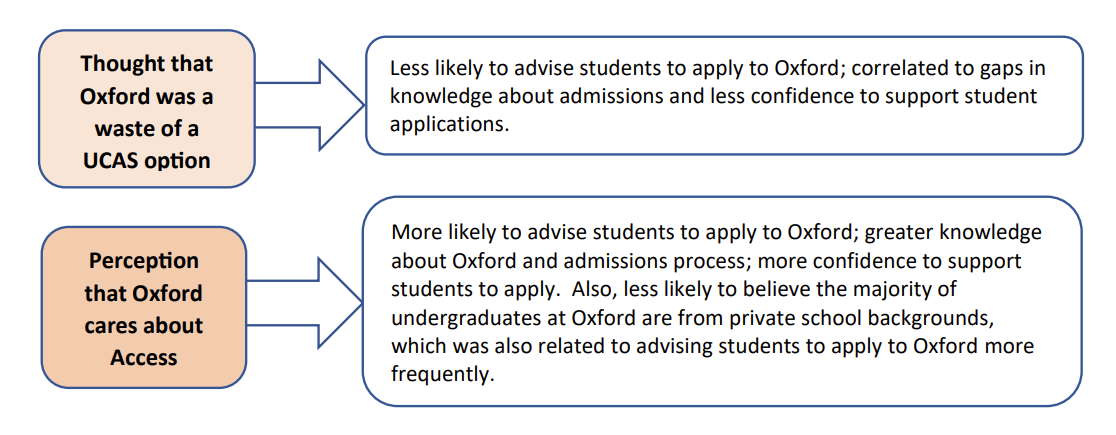
Task: Click the text 'cares about' in orange box
Action: click(144, 326)
